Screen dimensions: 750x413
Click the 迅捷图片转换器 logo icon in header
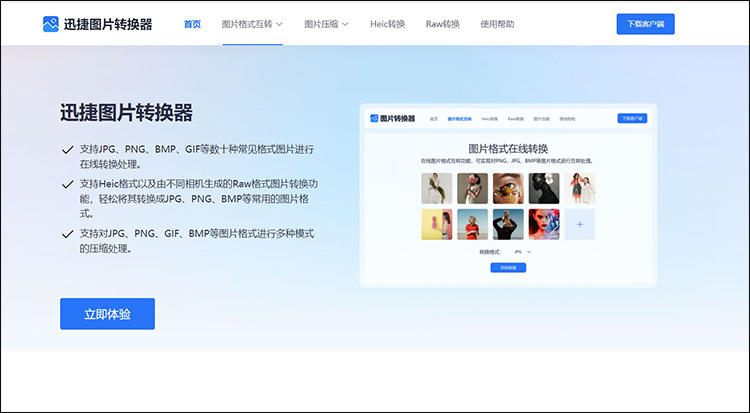tap(51, 24)
